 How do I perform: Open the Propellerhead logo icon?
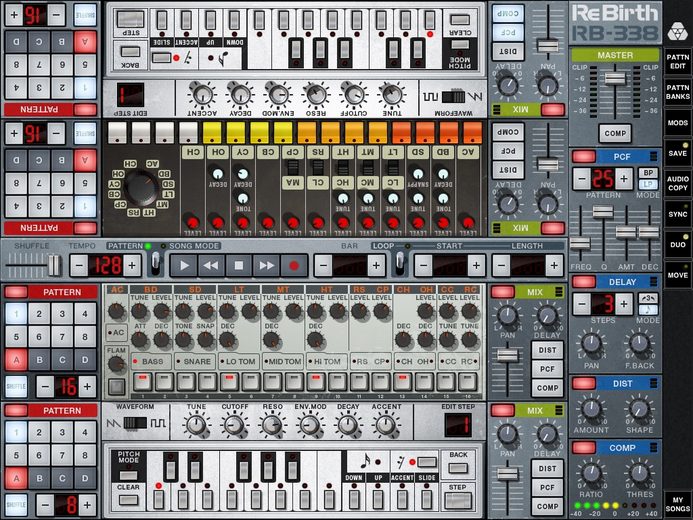pyautogui.click(x=676, y=30)
